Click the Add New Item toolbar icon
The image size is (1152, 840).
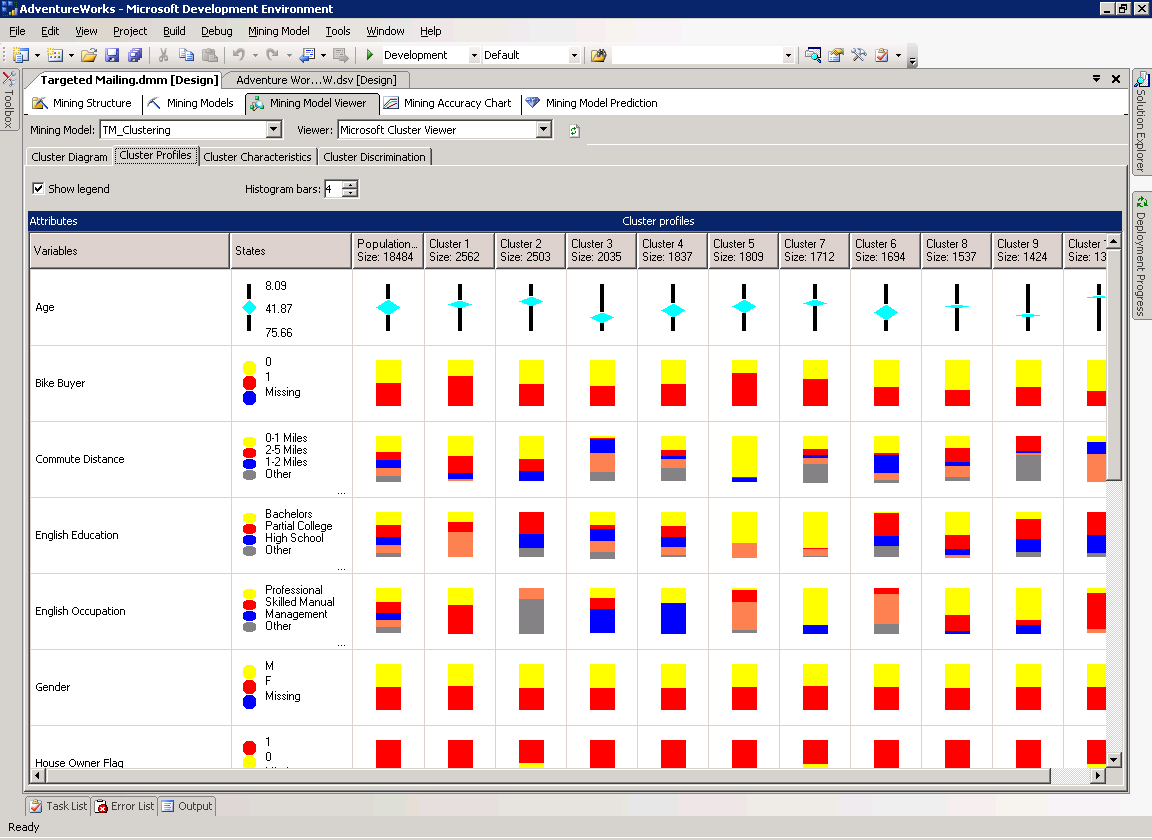click(x=54, y=55)
